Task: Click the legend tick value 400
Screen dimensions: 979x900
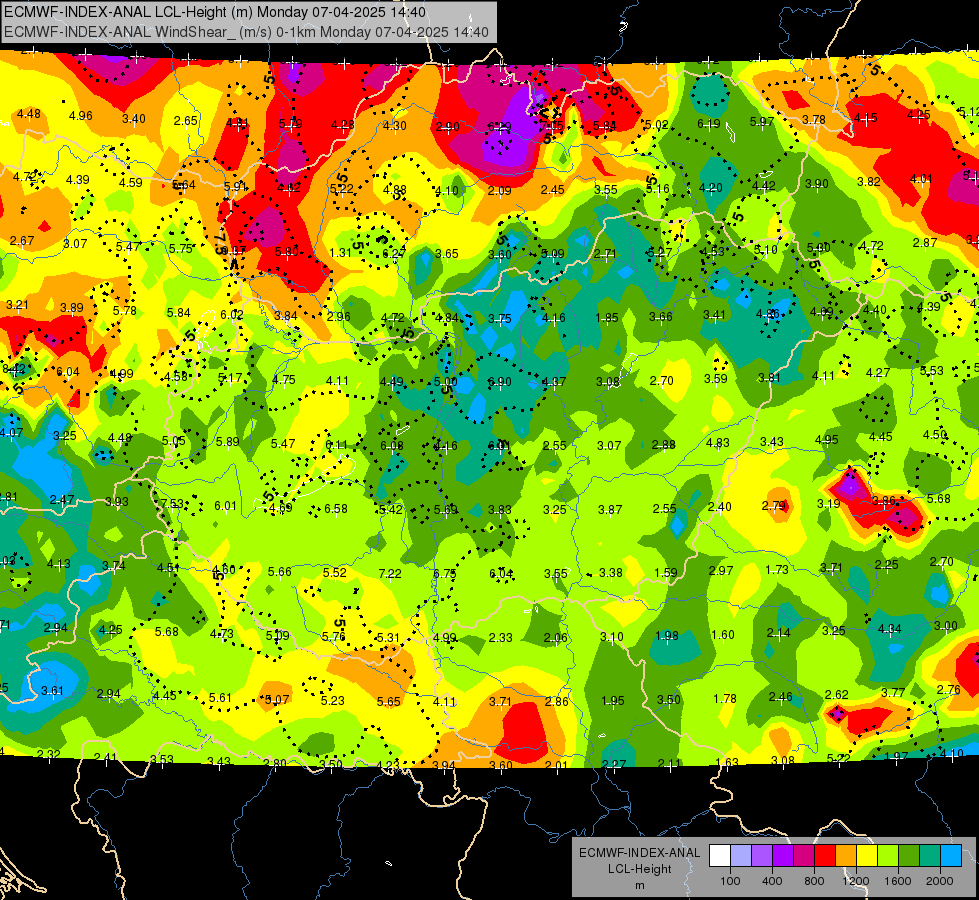Action: pyautogui.click(x=772, y=881)
